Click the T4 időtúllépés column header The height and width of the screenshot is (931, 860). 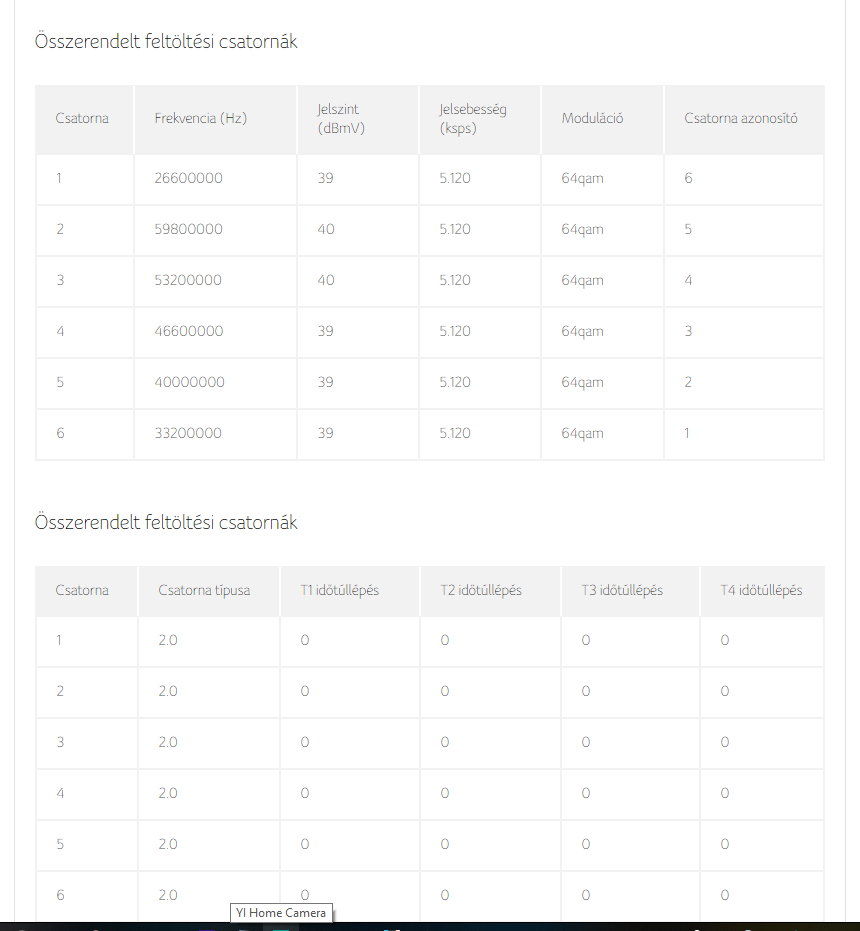tap(761, 590)
